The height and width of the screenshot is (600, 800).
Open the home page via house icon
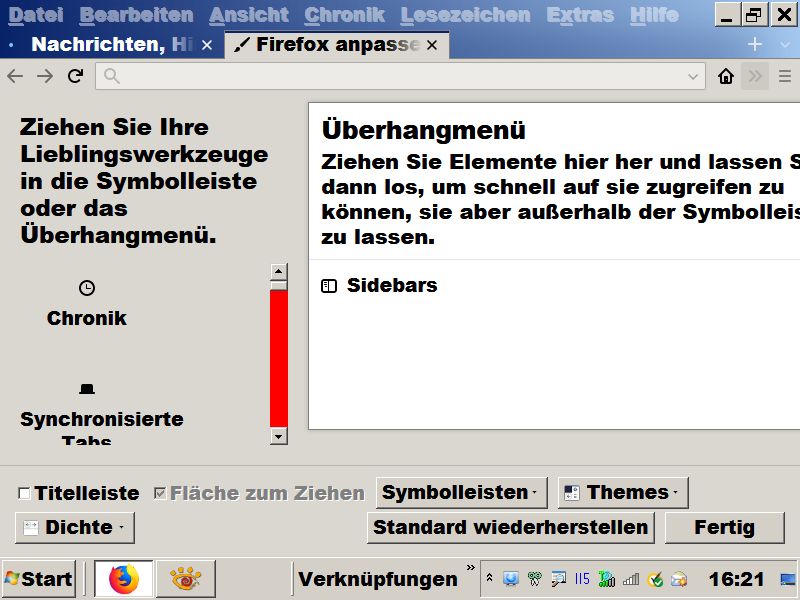(x=726, y=77)
